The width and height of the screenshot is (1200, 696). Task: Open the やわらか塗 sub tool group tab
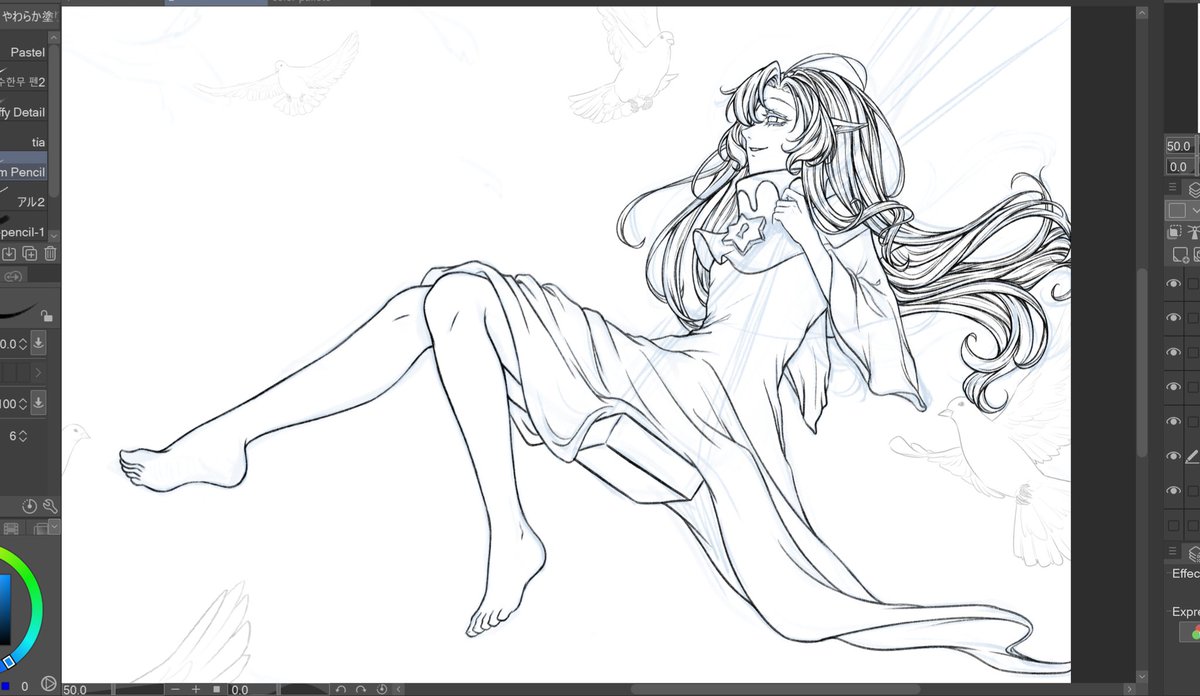pyautogui.click(x=29, y=16)
